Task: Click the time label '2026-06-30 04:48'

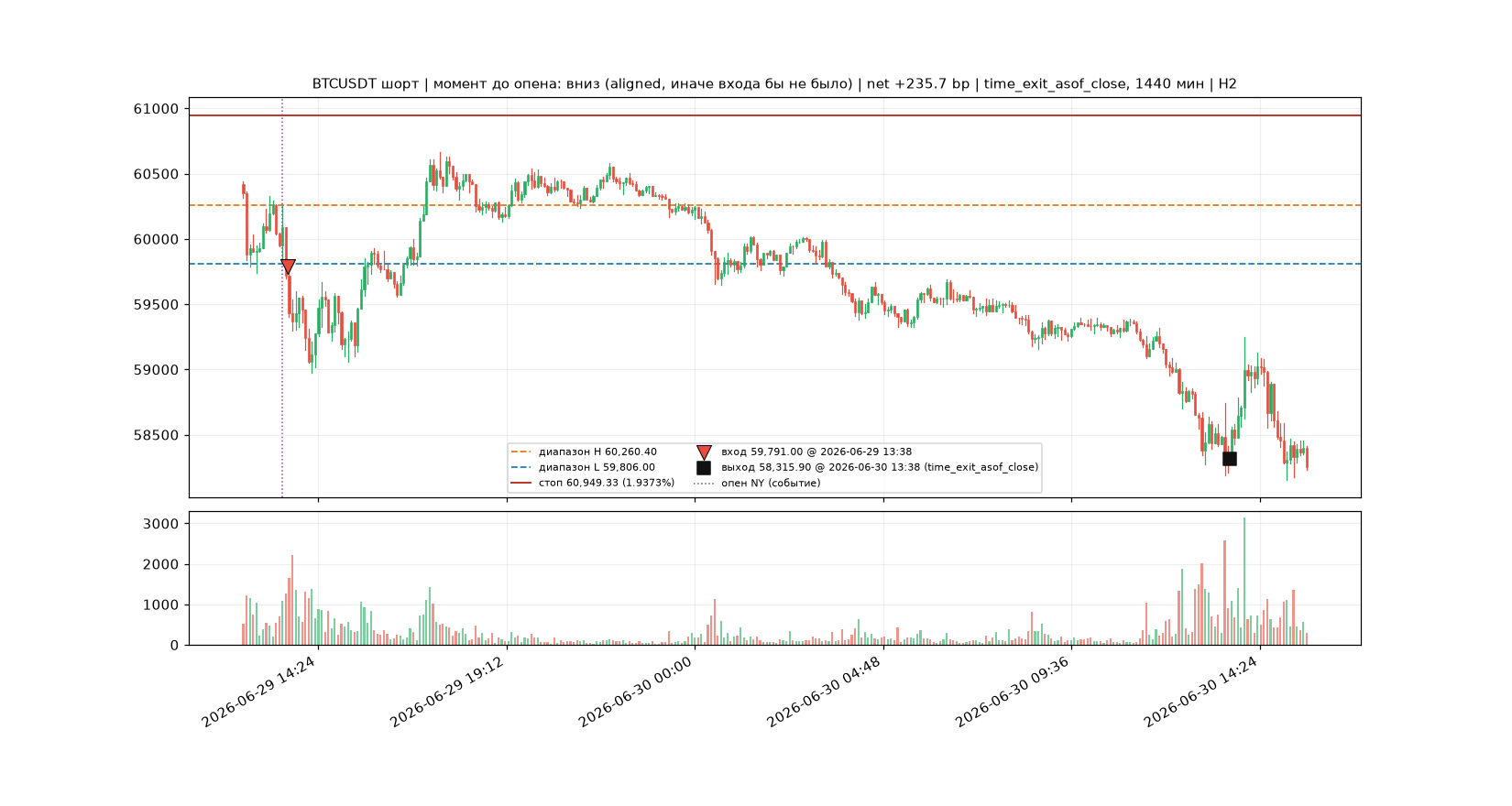Action: pos(826,692)
